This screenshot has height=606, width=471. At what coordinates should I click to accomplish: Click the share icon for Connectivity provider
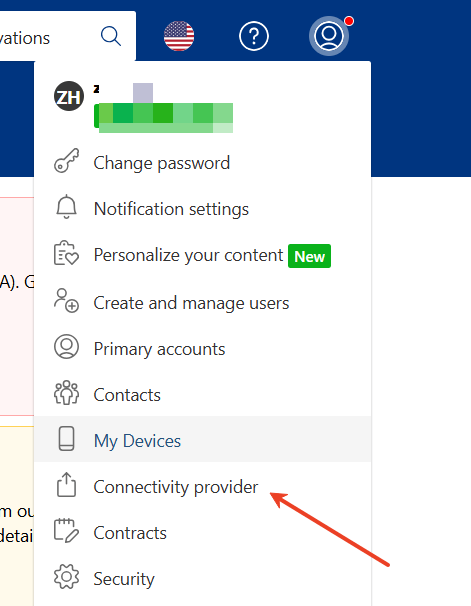coord(66,485)
